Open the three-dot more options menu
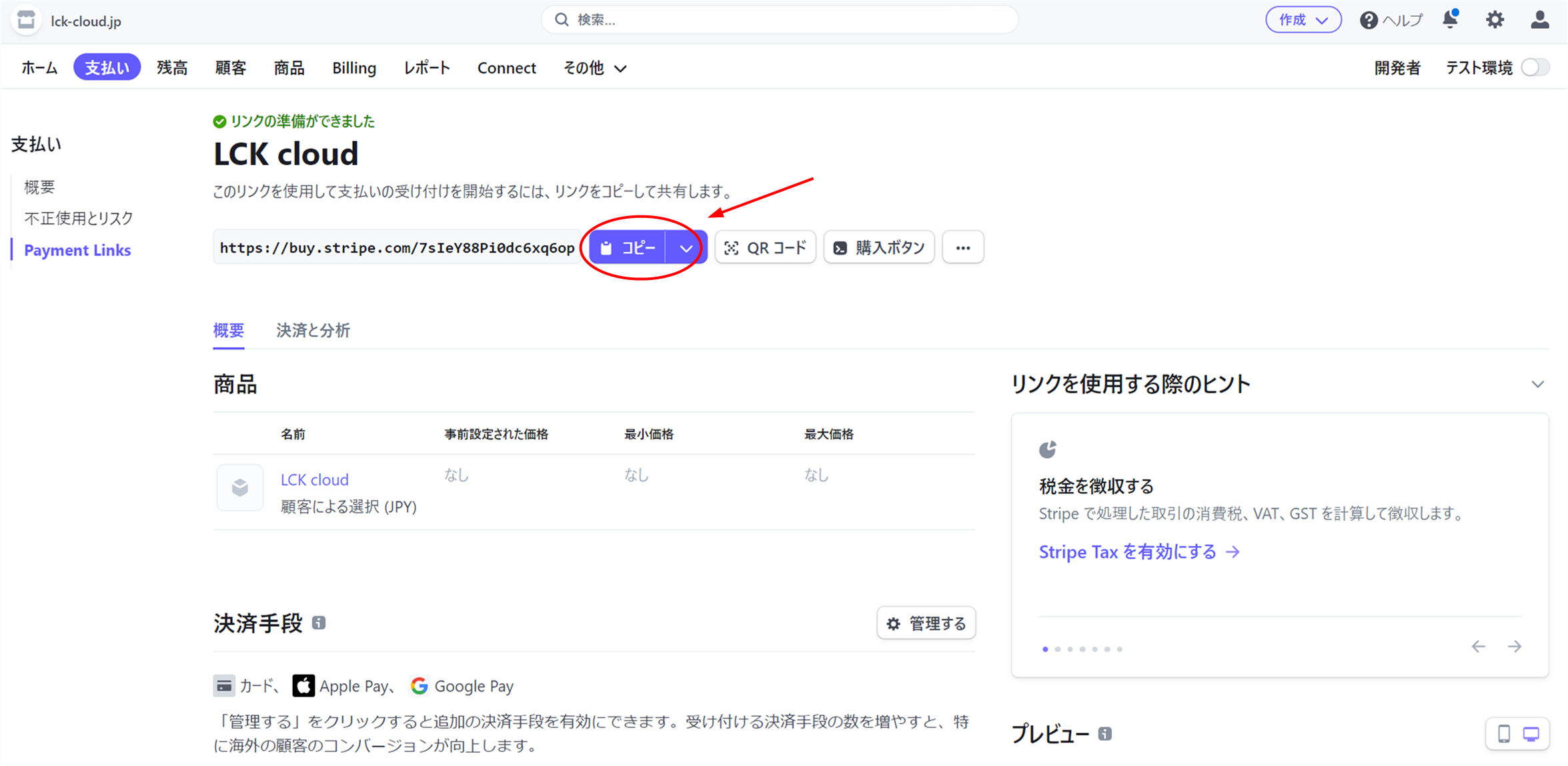This screenshot has width=1568, height=766. [x=962, y=248]
